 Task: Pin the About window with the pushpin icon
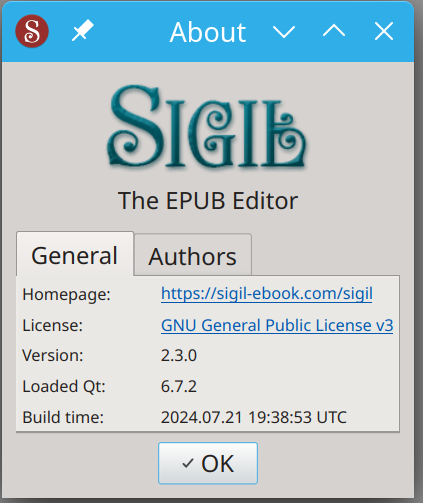83,31
